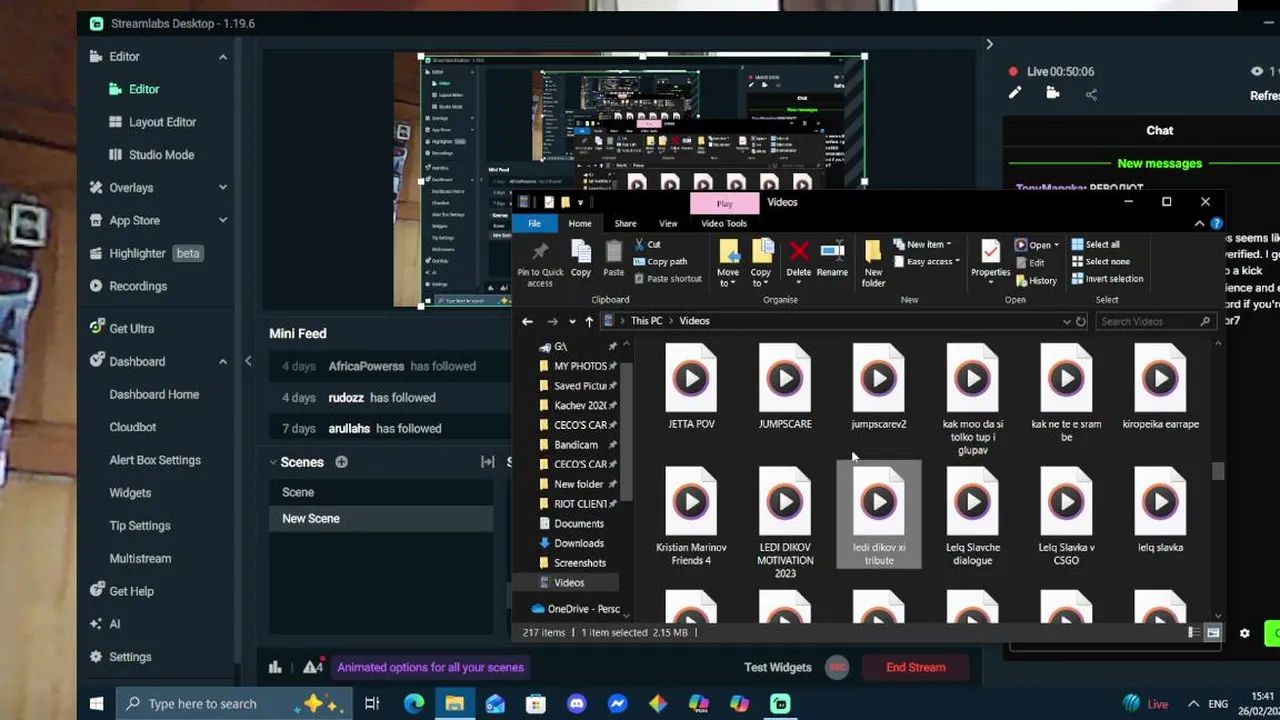1280x720 pixels.
Task: Open Downloads in navigation pane
Action: 578,543
